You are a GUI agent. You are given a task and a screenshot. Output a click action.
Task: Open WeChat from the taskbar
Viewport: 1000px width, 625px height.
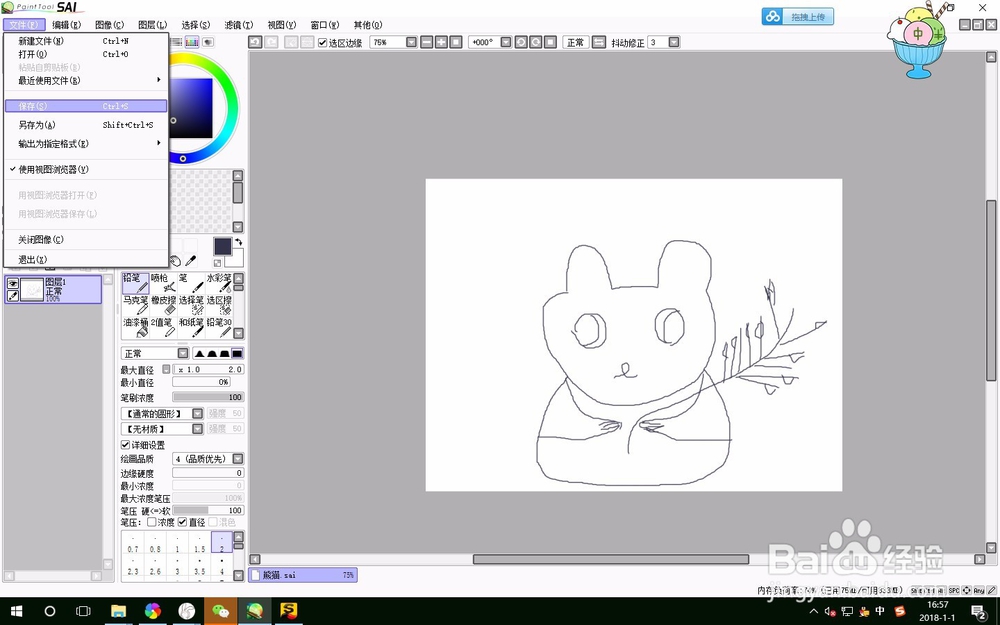(x=221, y=611)
